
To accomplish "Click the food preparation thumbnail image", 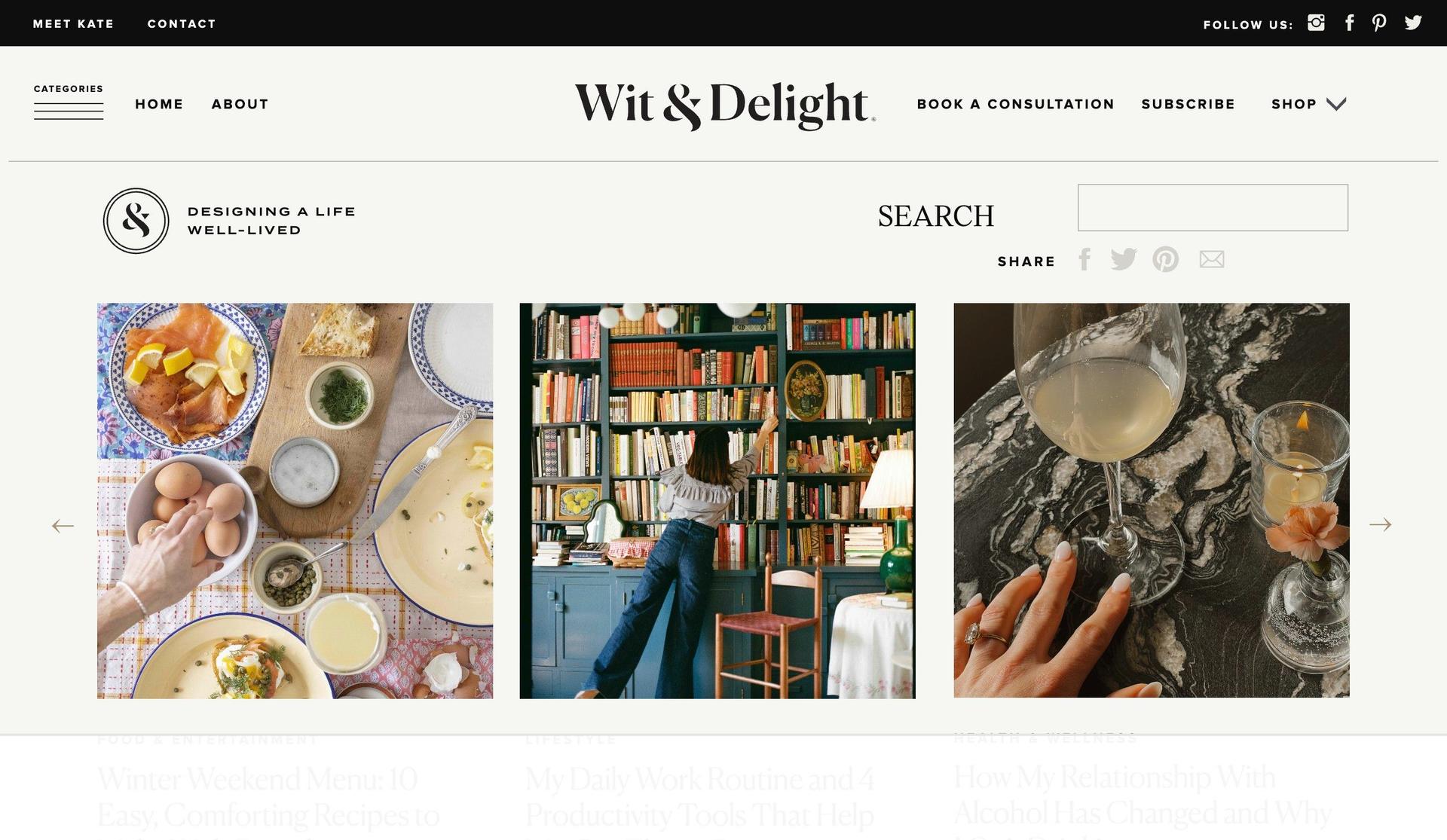I will (295, 500).
